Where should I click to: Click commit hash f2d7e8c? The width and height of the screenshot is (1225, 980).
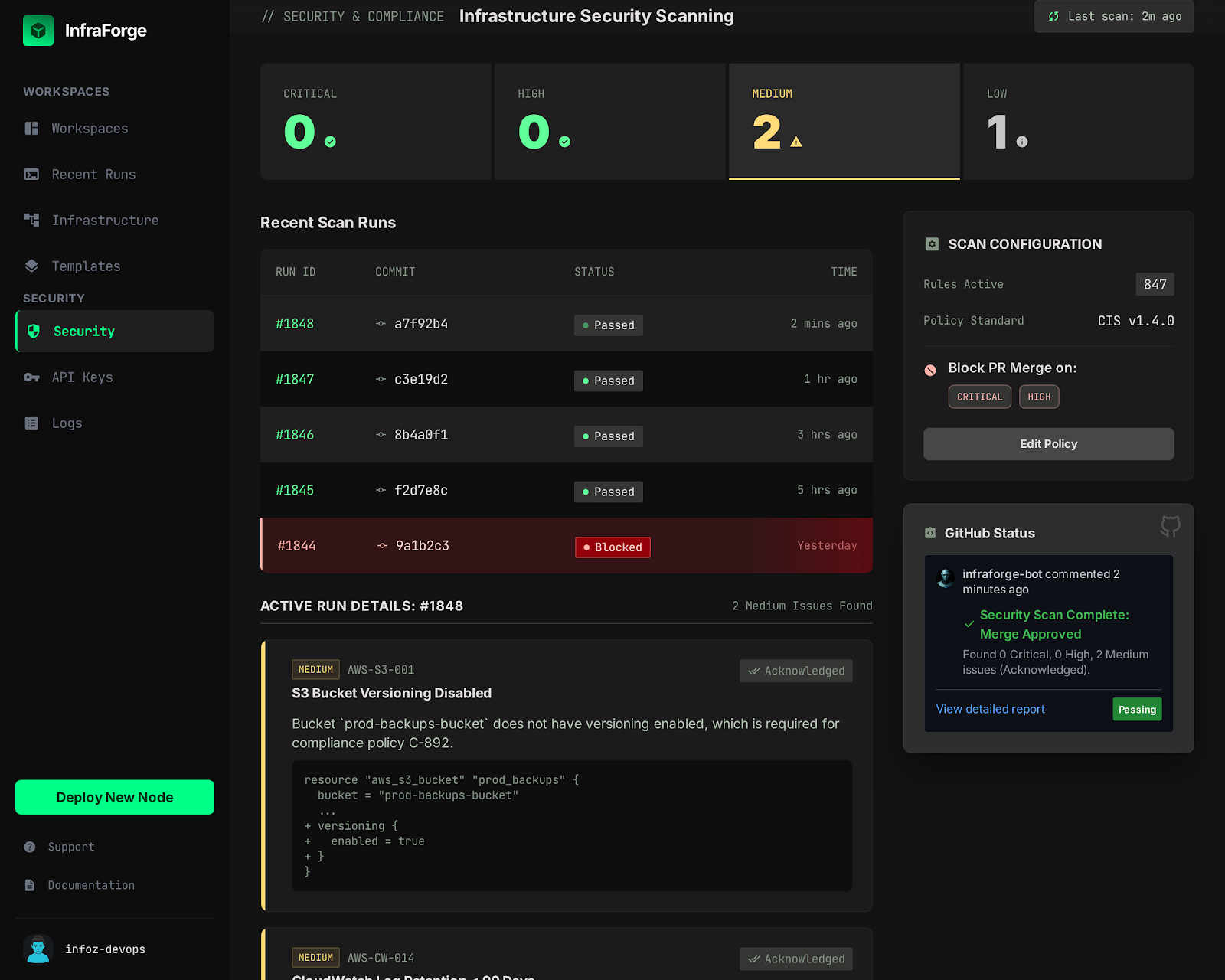click(421, 490)
